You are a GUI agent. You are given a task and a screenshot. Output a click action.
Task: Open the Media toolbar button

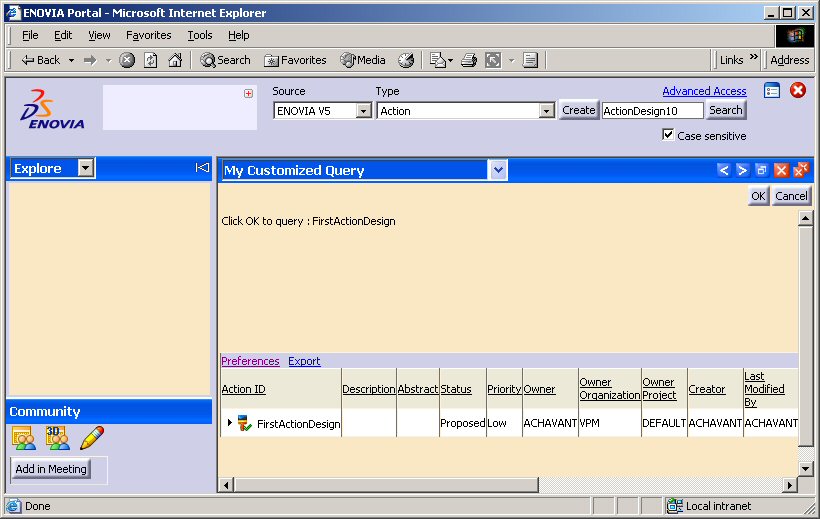tap(362, 60)
